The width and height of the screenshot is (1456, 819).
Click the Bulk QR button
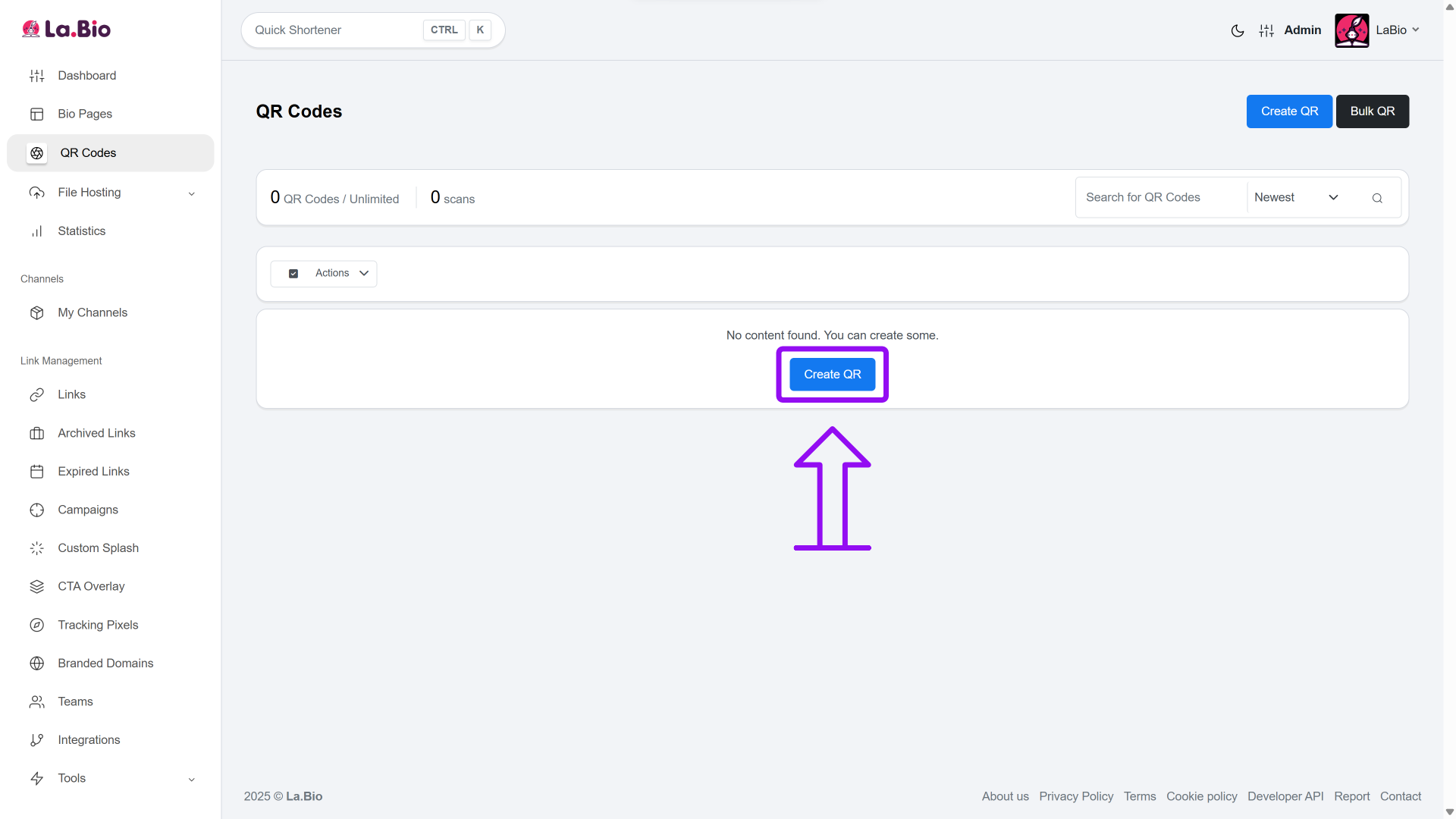1372,111
